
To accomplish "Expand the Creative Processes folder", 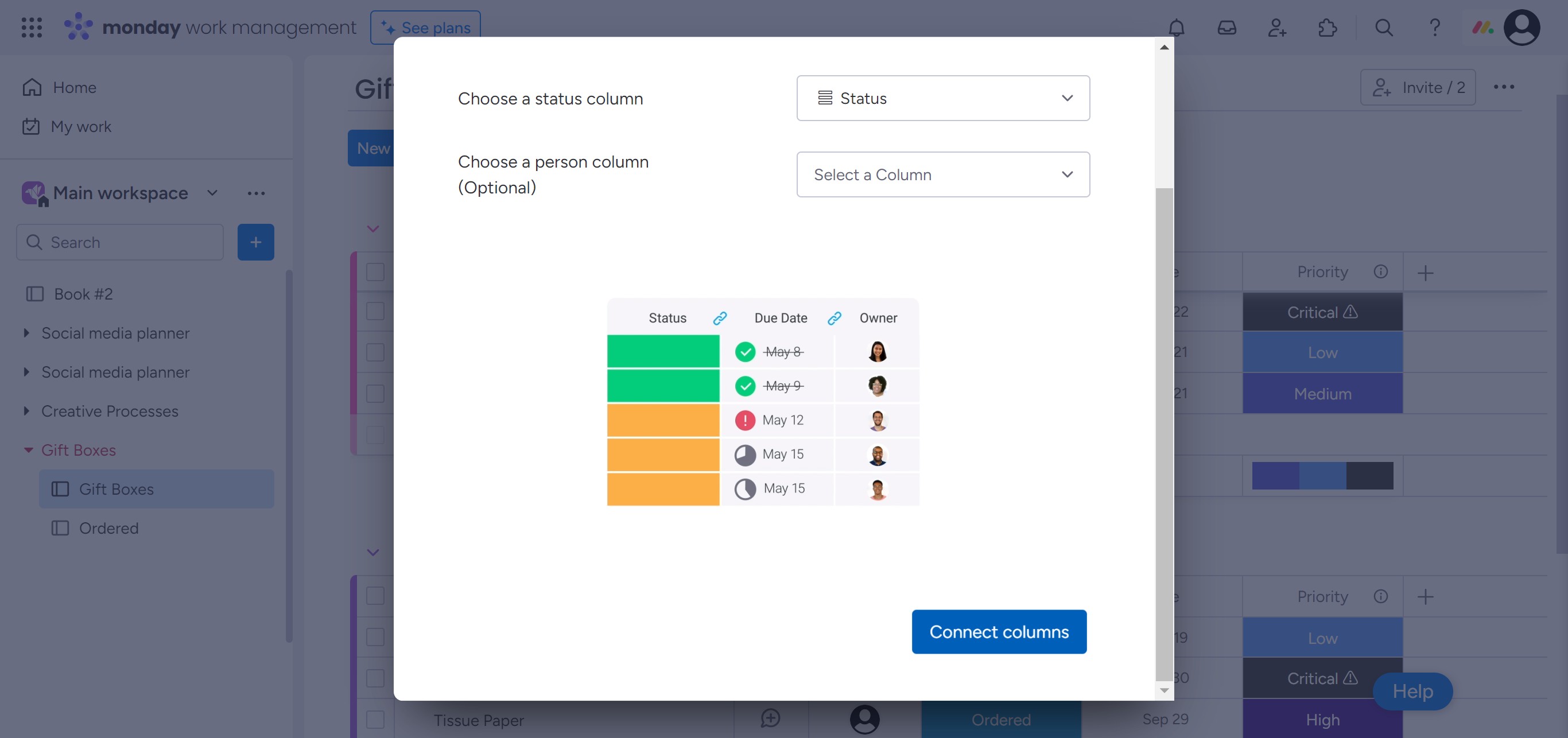I will pyautogui.click(x=26, y=411).
